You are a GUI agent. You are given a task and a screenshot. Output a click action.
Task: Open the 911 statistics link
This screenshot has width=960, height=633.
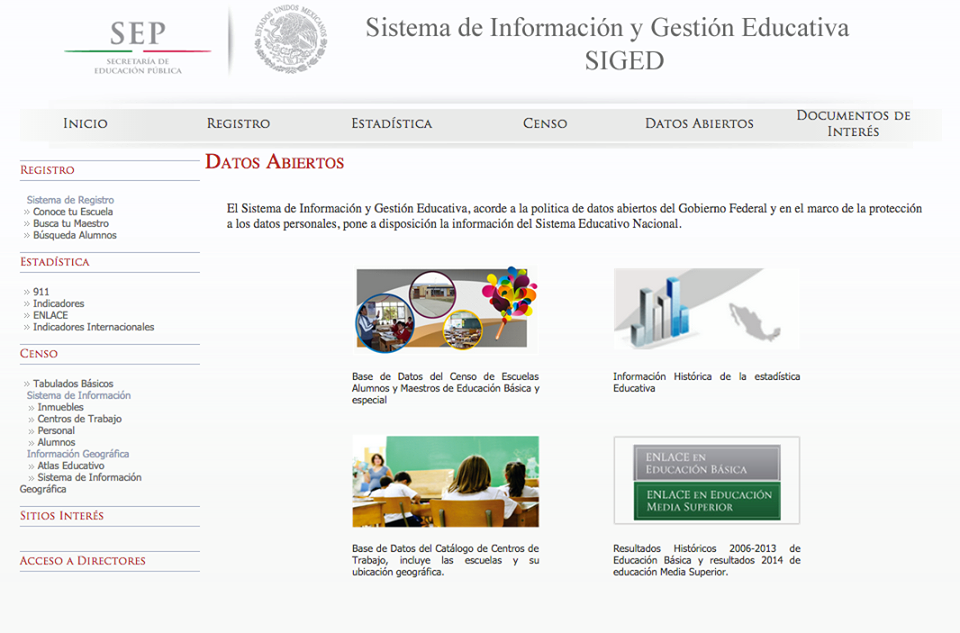41,292
